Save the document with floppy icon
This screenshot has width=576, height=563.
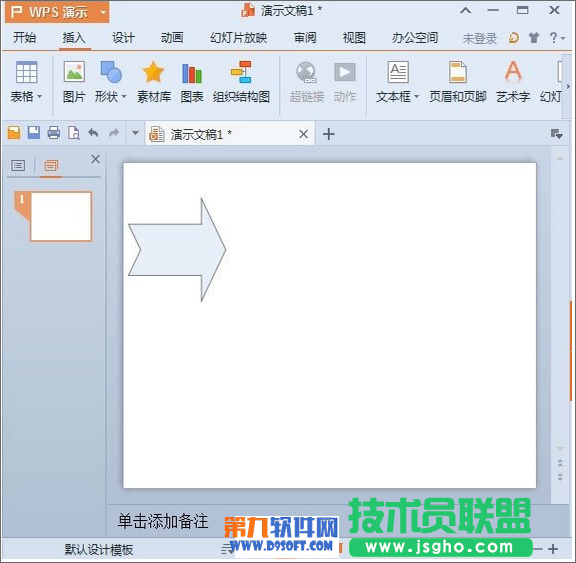tap(34, 133)
